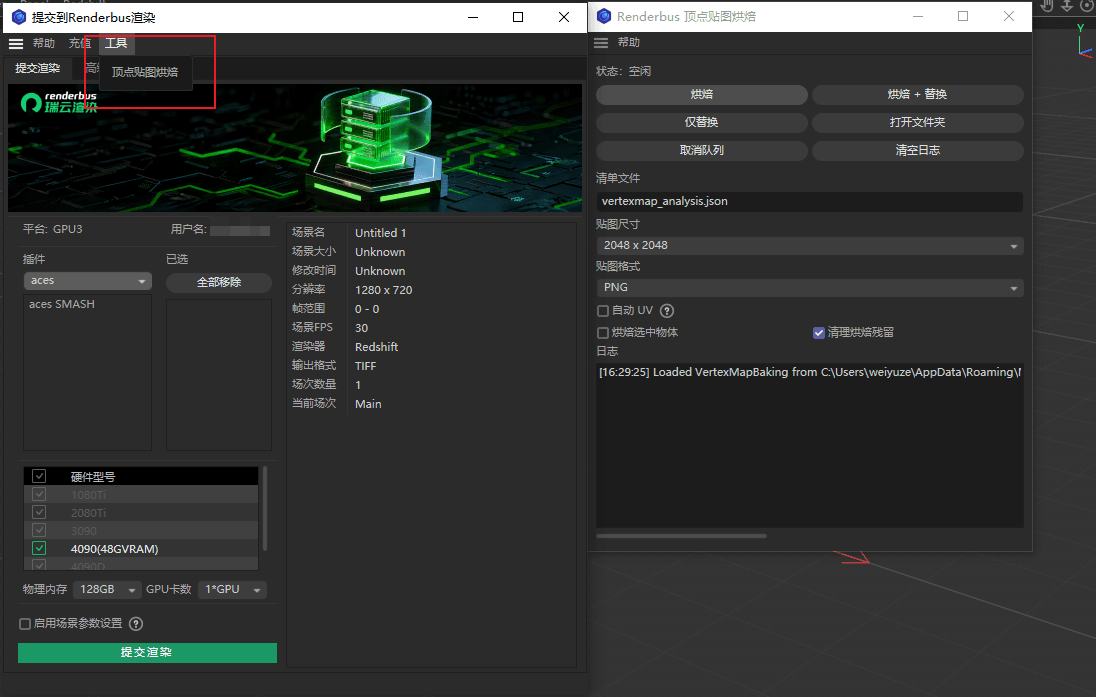Open the 充值 menu
Image resolution: width=1096 pixels, height=697 pixels.
coord(80,43)
